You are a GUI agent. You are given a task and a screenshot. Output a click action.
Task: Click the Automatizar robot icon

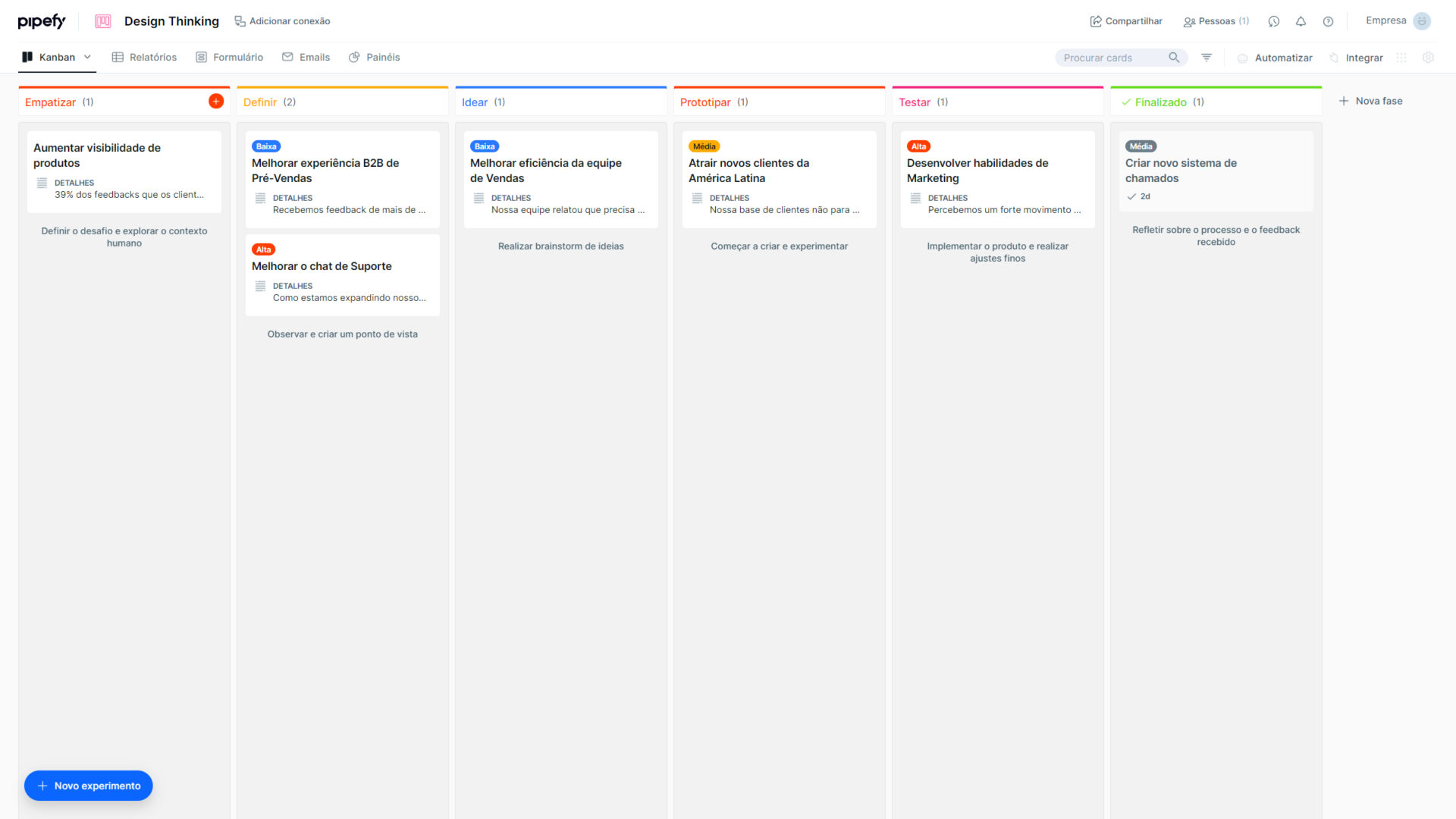pyautogui.click(x=1242, y=58)
